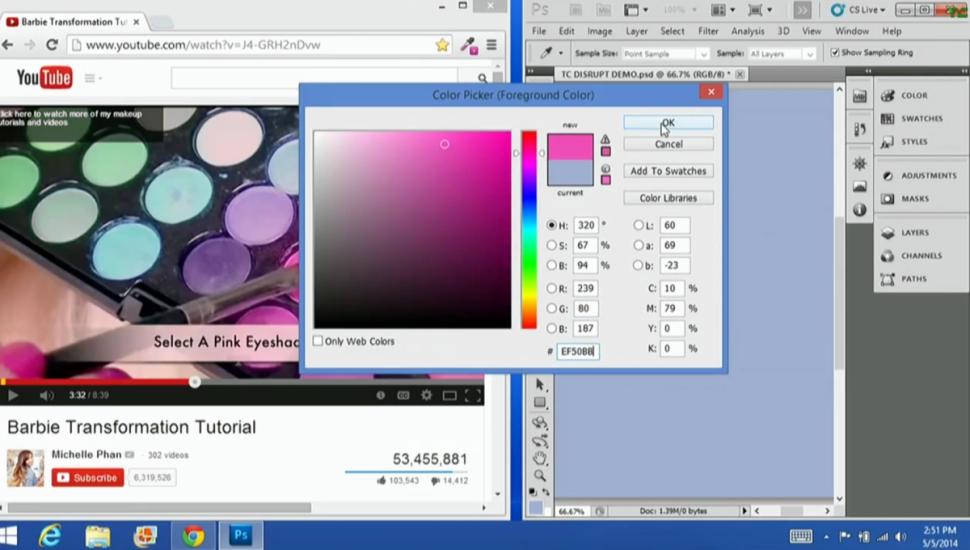The height and width of the screenshot is (550, 970).
Task: Click the YouTube video settings gear
Action: pyautogui.click(x=426, y=396)
